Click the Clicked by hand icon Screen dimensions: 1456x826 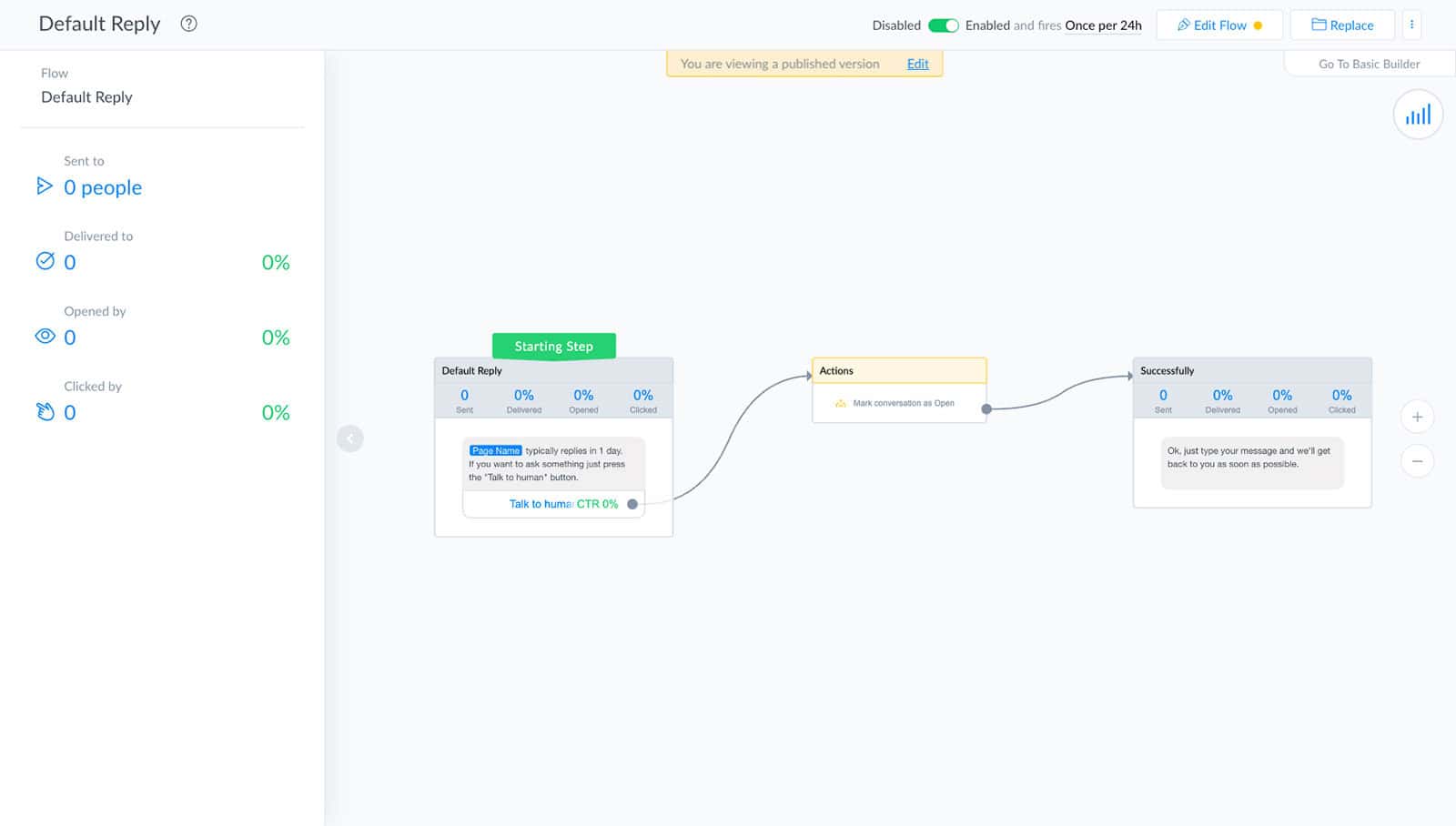click(45, 411)
